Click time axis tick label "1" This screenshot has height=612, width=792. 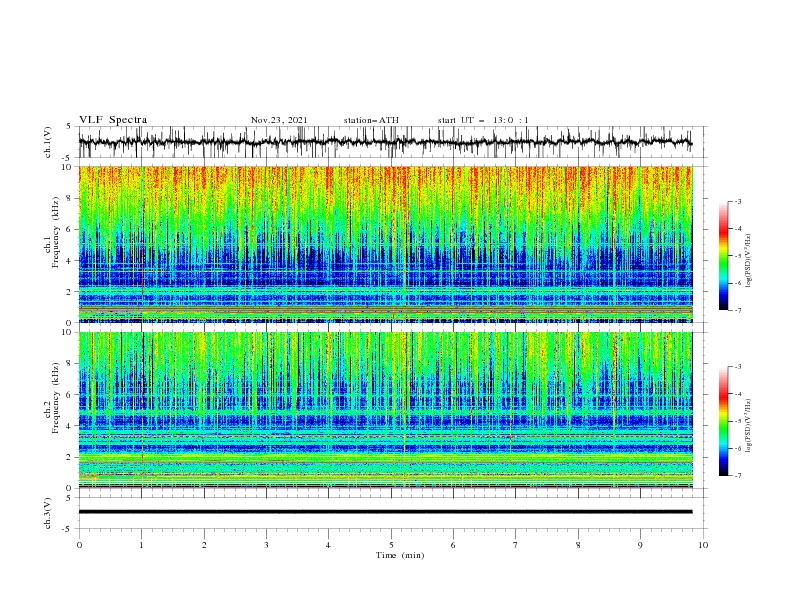141,545
